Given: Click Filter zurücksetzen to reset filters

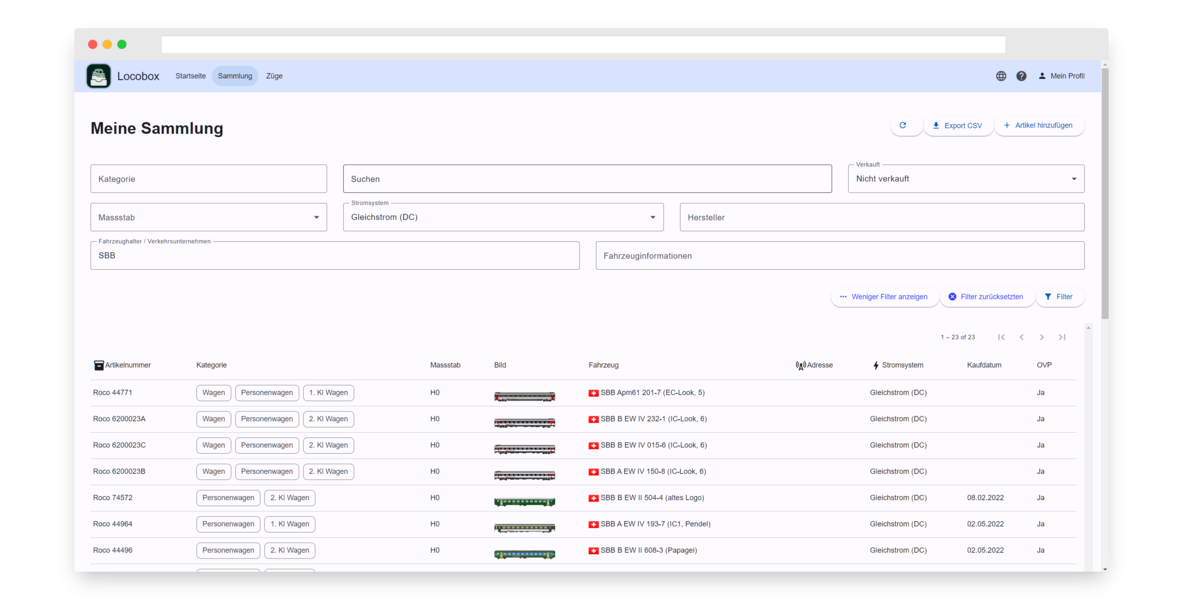Looking at the screenshot, I should point(985,297).
